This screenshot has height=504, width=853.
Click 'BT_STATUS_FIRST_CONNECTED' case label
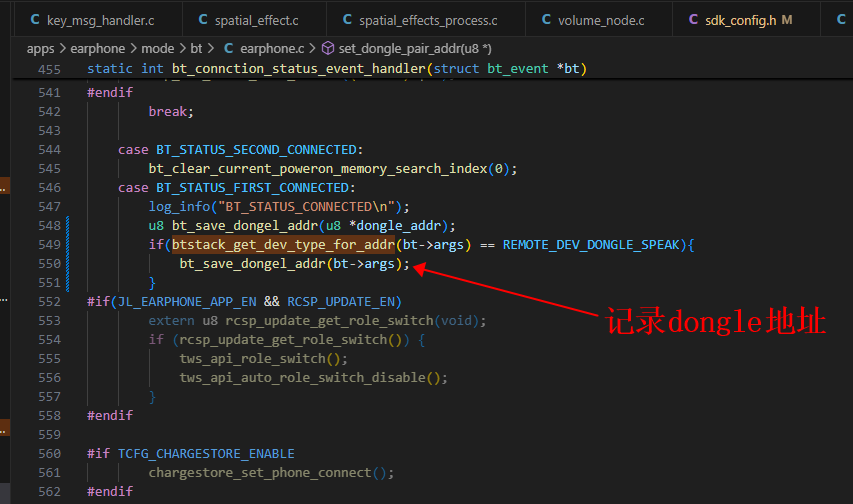pos(252,188)
